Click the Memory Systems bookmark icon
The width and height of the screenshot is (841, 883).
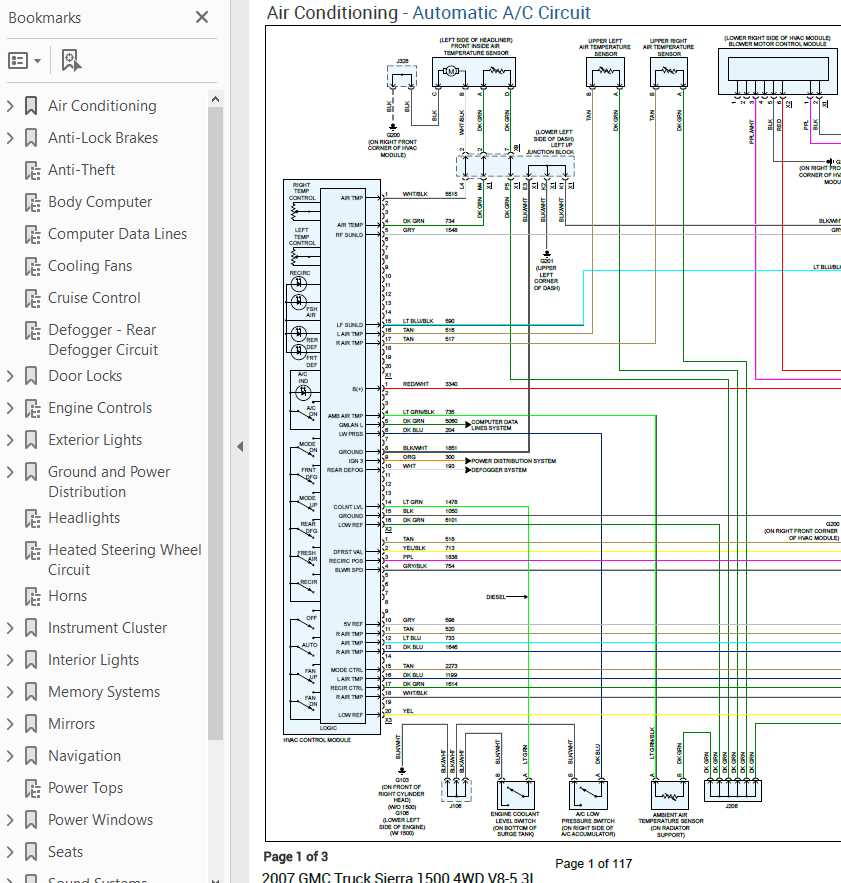point(32,692)
